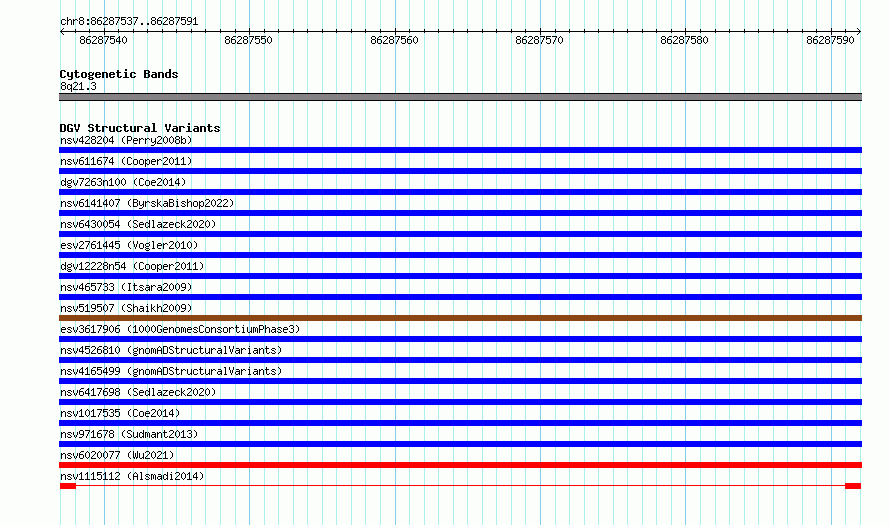Click nsv4526810 (gnomADStructuralVariants) label

point(171,350)
